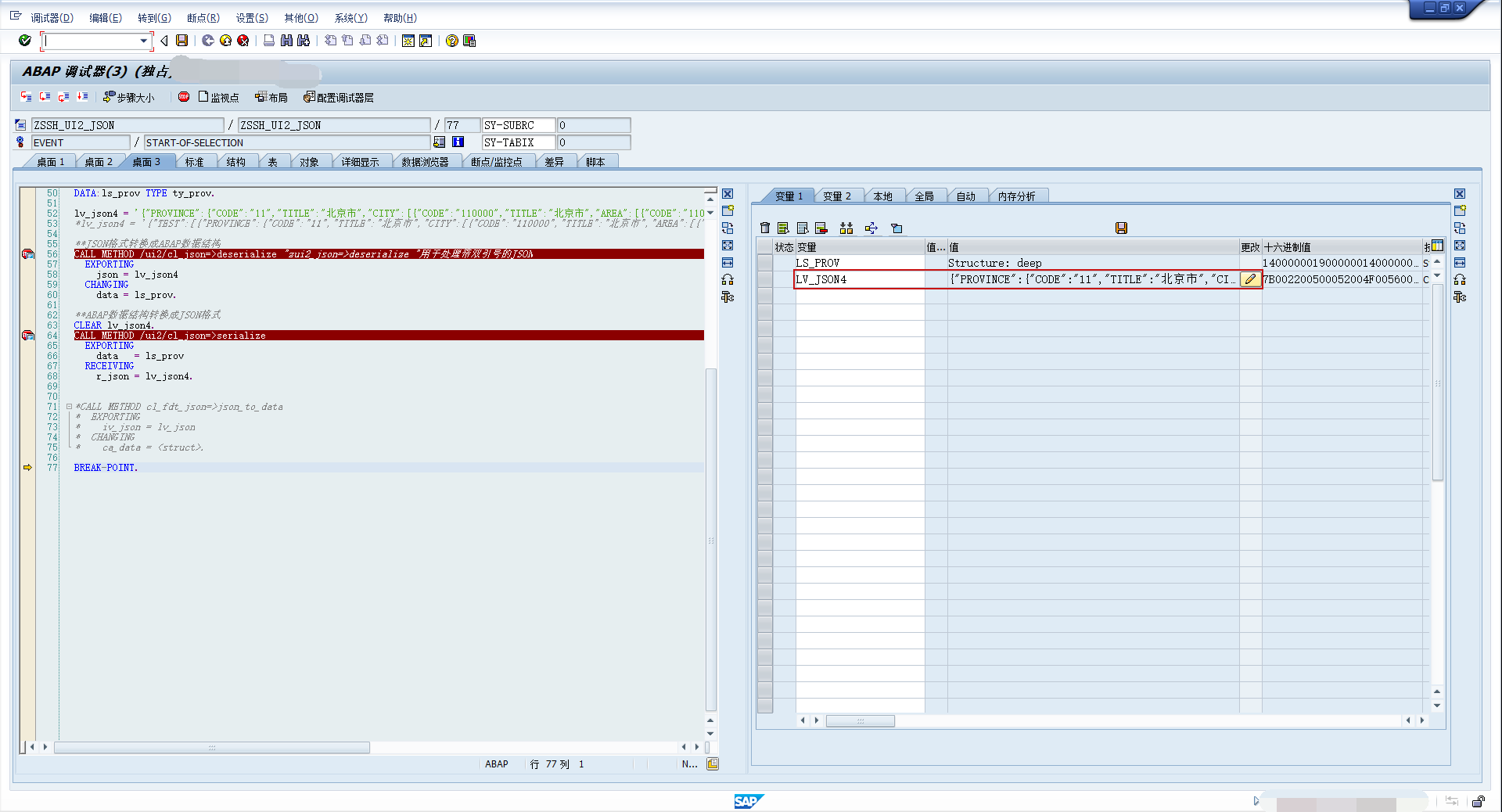Click the 配置调试器层 configure debugger button
This screenshot has height=812, width=1502.
point(339,97)
